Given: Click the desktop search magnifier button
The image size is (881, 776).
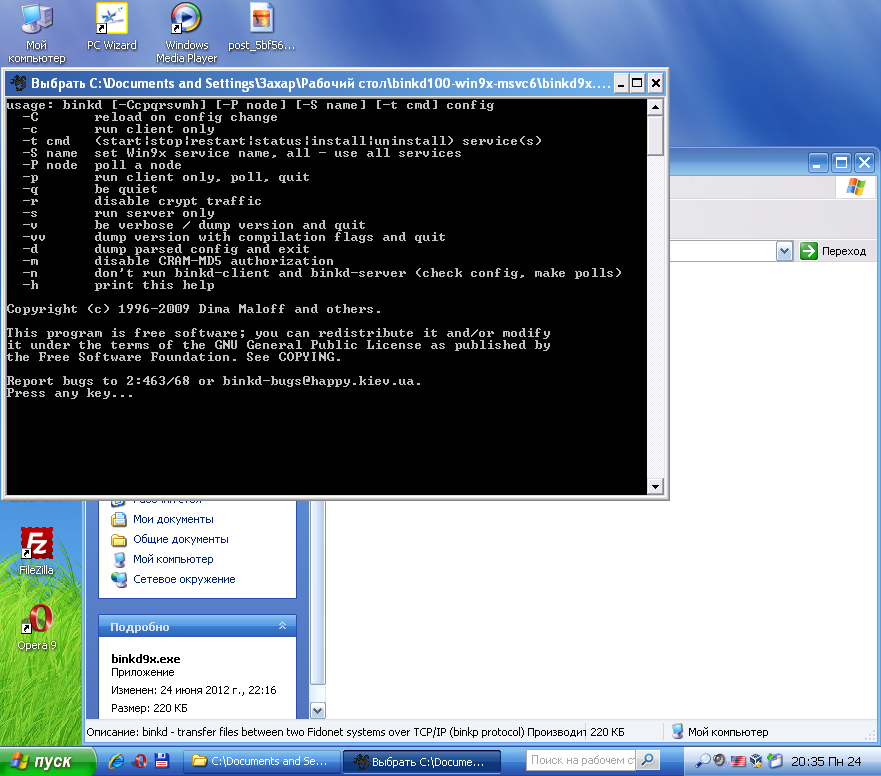Looking at the screenshot, I should 648,760.
